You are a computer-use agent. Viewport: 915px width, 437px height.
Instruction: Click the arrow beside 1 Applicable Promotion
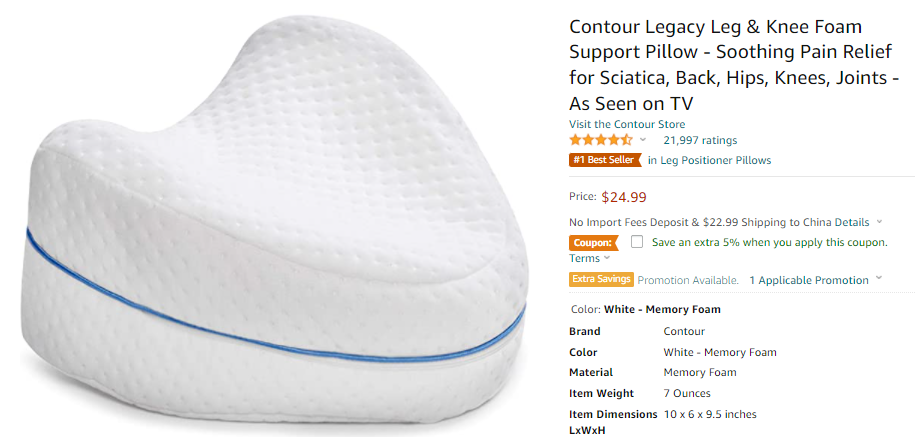tap(879, 279)
